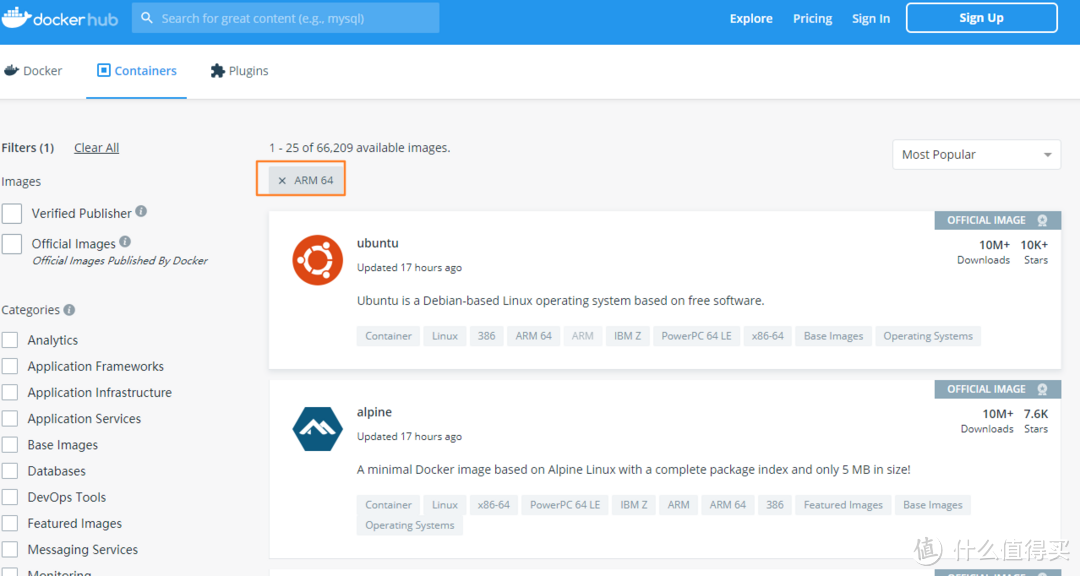
Task: Check the Messaging Services category
Action: (10, 549)
